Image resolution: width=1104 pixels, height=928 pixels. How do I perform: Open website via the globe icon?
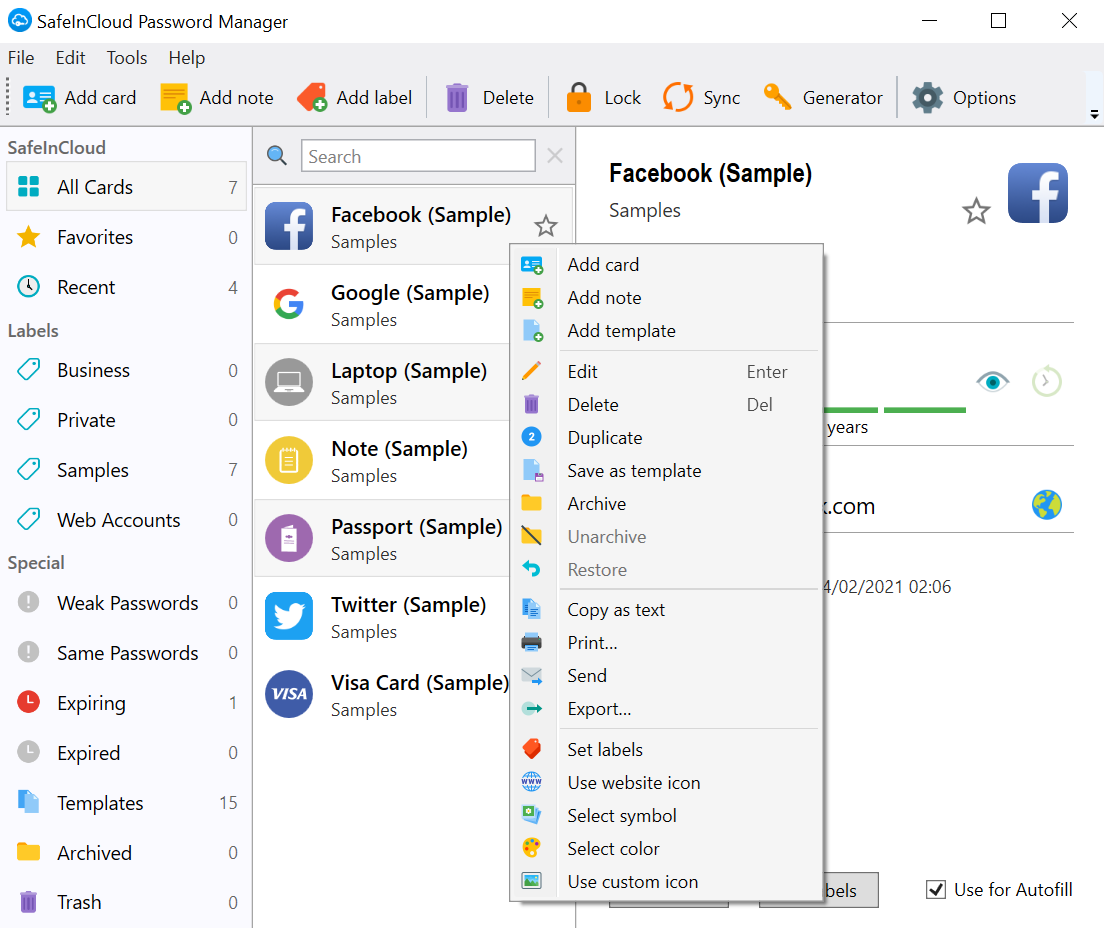tap(1047, 505)
